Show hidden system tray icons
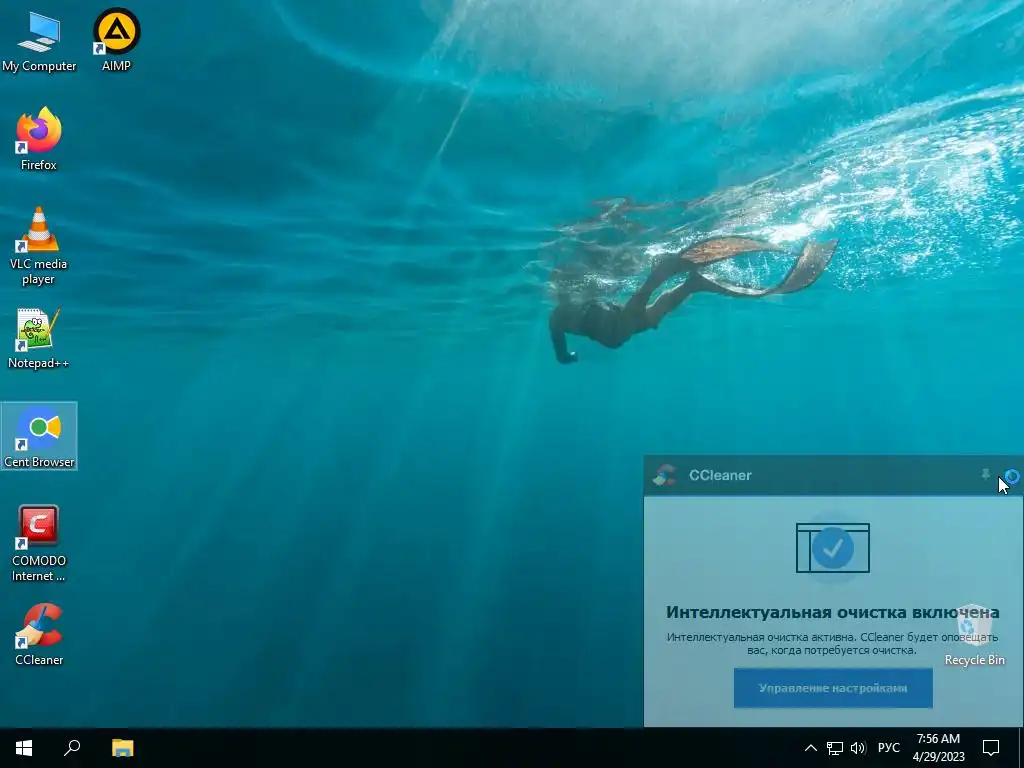 click(810, 748)
